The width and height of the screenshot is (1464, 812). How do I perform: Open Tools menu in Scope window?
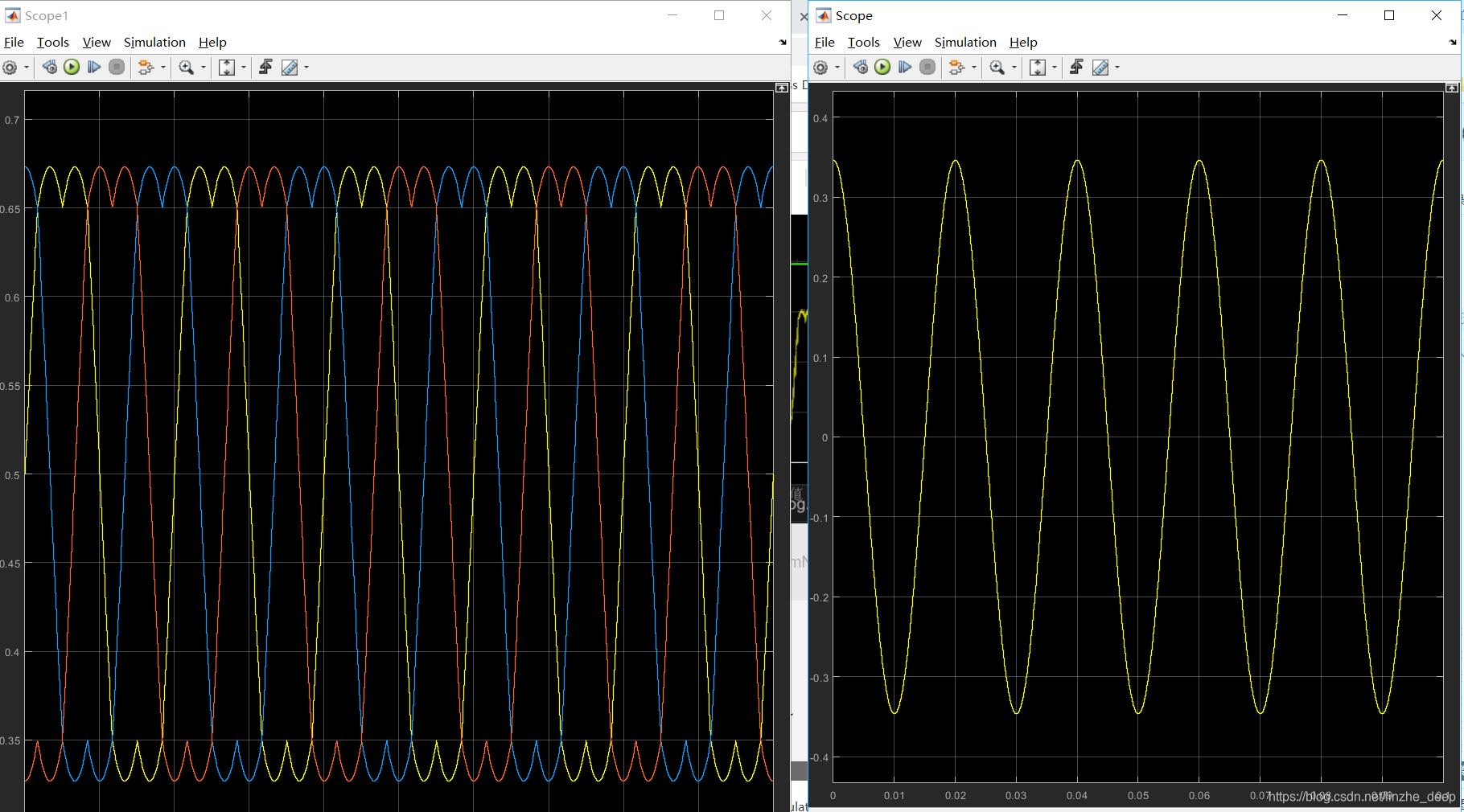click(x=864, y=42)
